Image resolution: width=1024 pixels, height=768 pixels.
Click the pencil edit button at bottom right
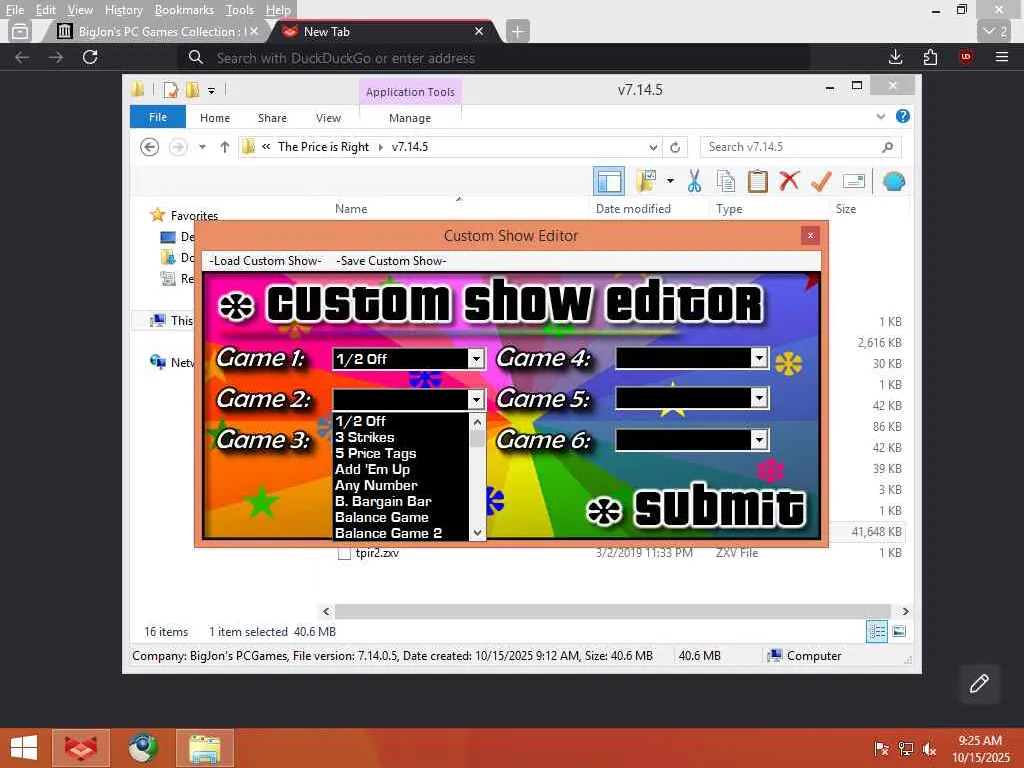point(979,684)
